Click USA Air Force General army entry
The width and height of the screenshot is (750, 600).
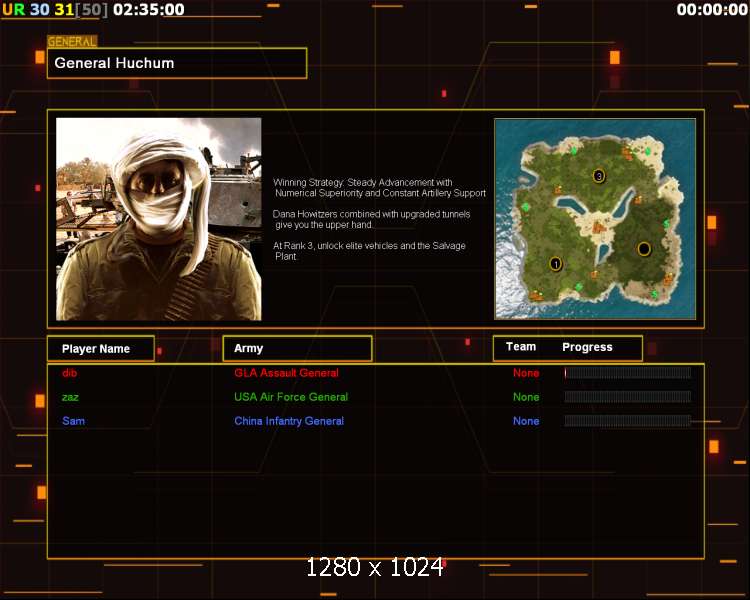click(291, 397)
